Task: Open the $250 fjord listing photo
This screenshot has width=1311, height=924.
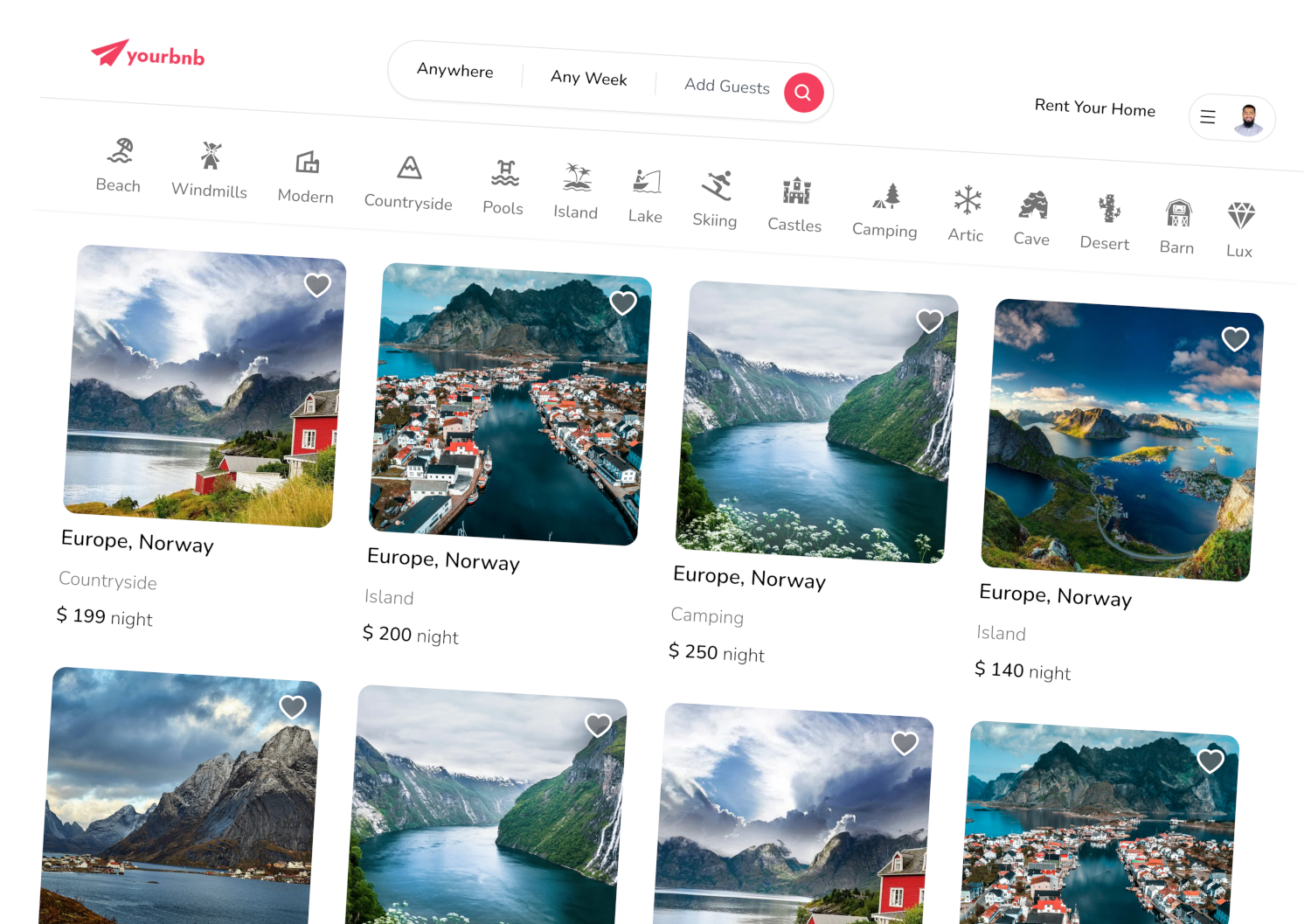Action: 816,422
